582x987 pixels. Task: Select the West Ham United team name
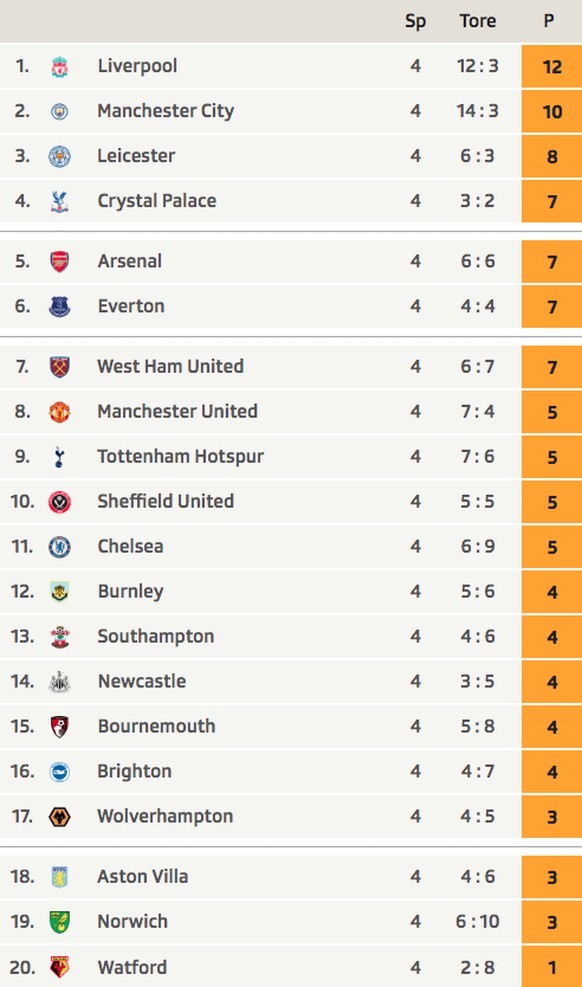pos(170,366)
